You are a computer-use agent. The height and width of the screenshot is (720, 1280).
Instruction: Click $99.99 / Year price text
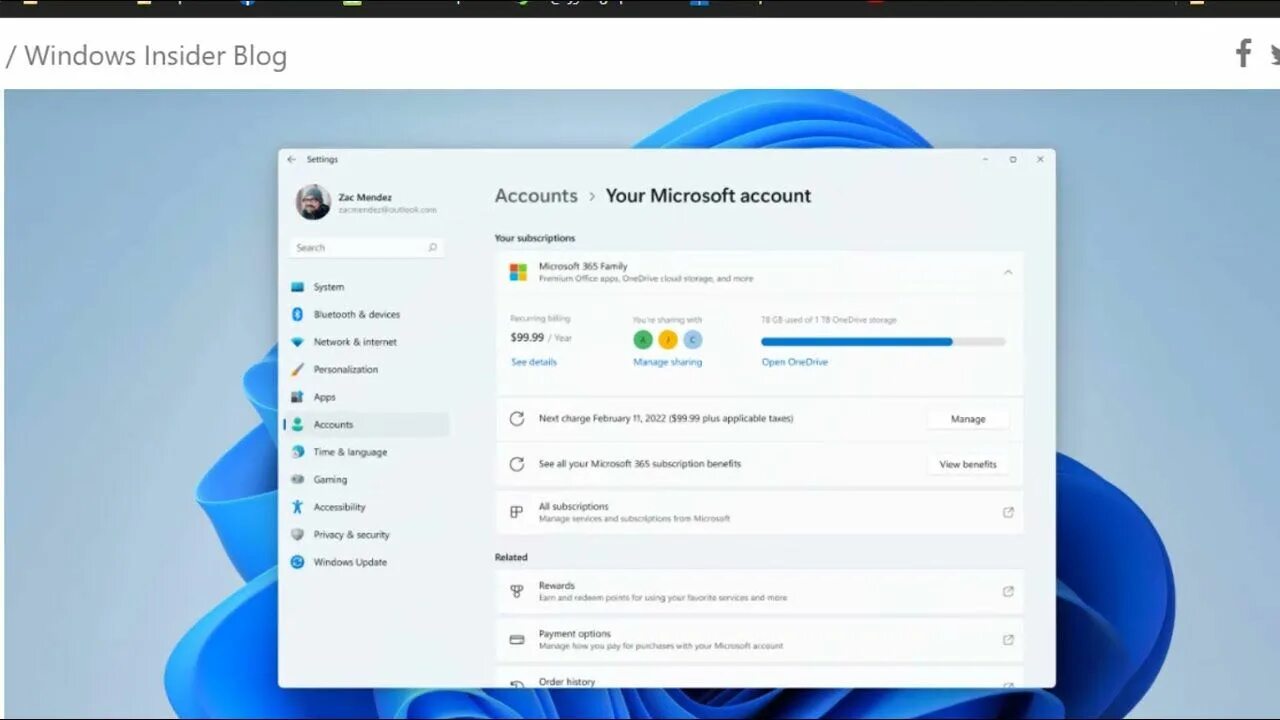pos(541,338)
